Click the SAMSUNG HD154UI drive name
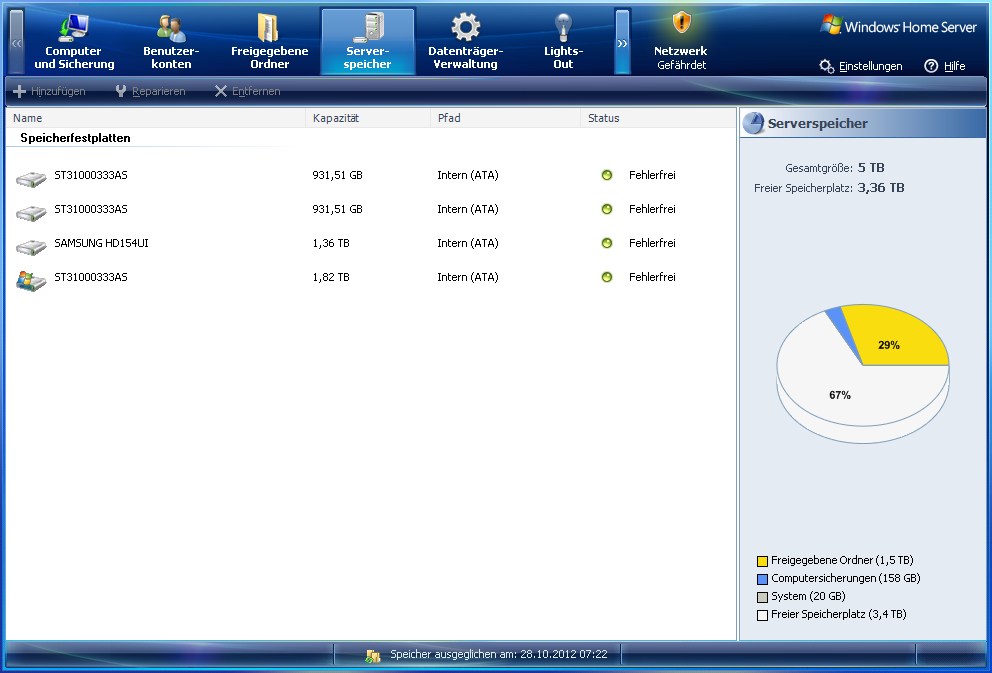Screen dimensions: 992x673 pos(101,243)
